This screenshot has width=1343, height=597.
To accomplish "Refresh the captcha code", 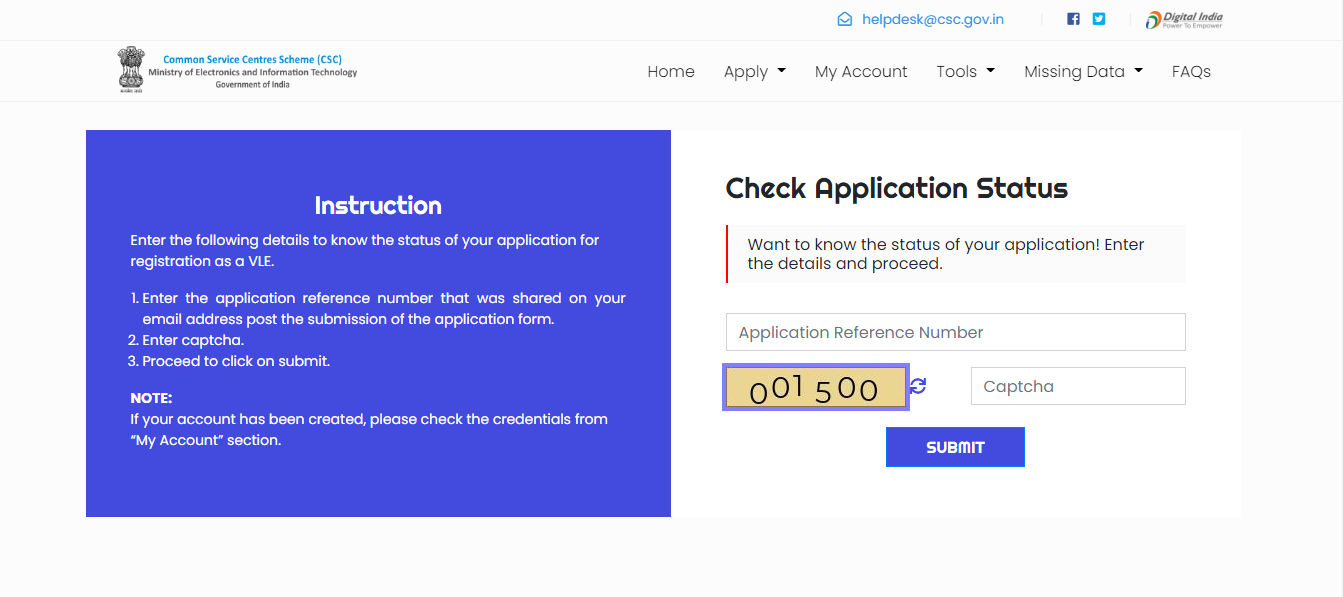I will tap(918, 386).
